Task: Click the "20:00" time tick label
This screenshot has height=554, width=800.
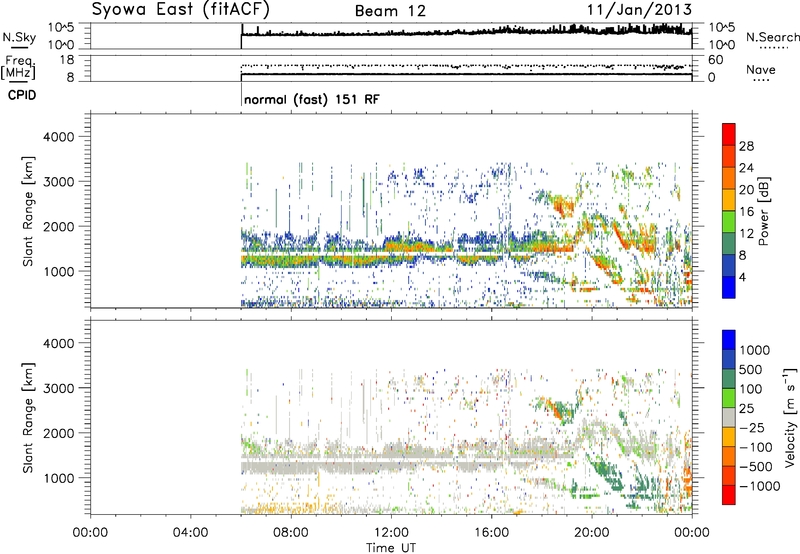Action: point(592,533)
